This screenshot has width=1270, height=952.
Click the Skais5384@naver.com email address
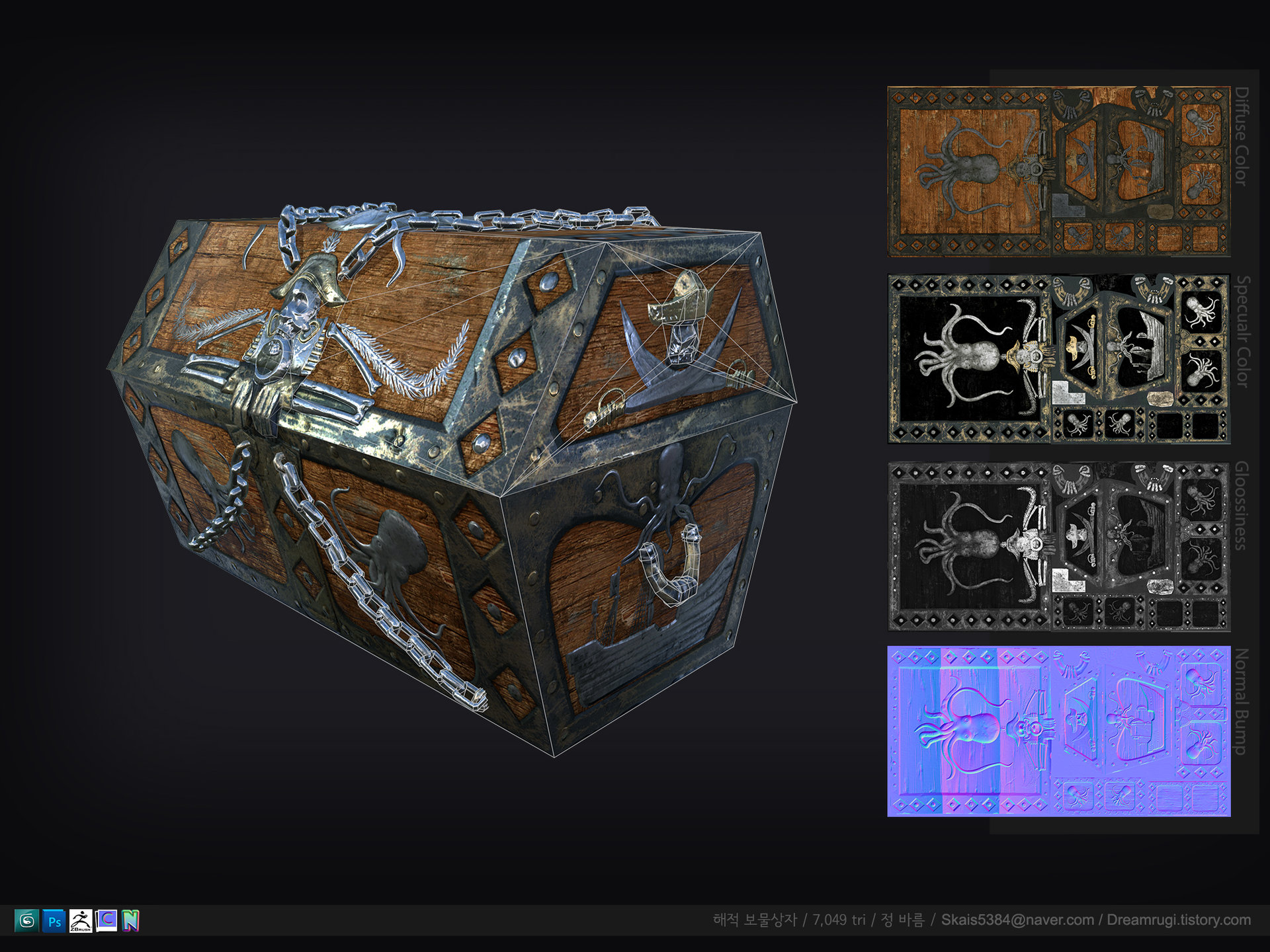click(1017, 920)
